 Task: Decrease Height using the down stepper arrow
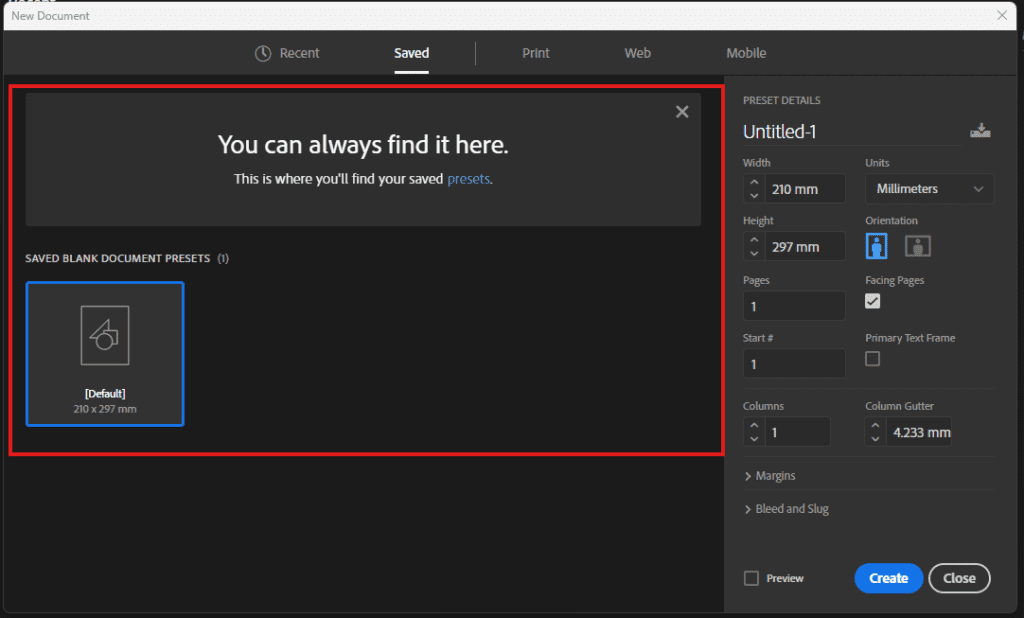753,251
